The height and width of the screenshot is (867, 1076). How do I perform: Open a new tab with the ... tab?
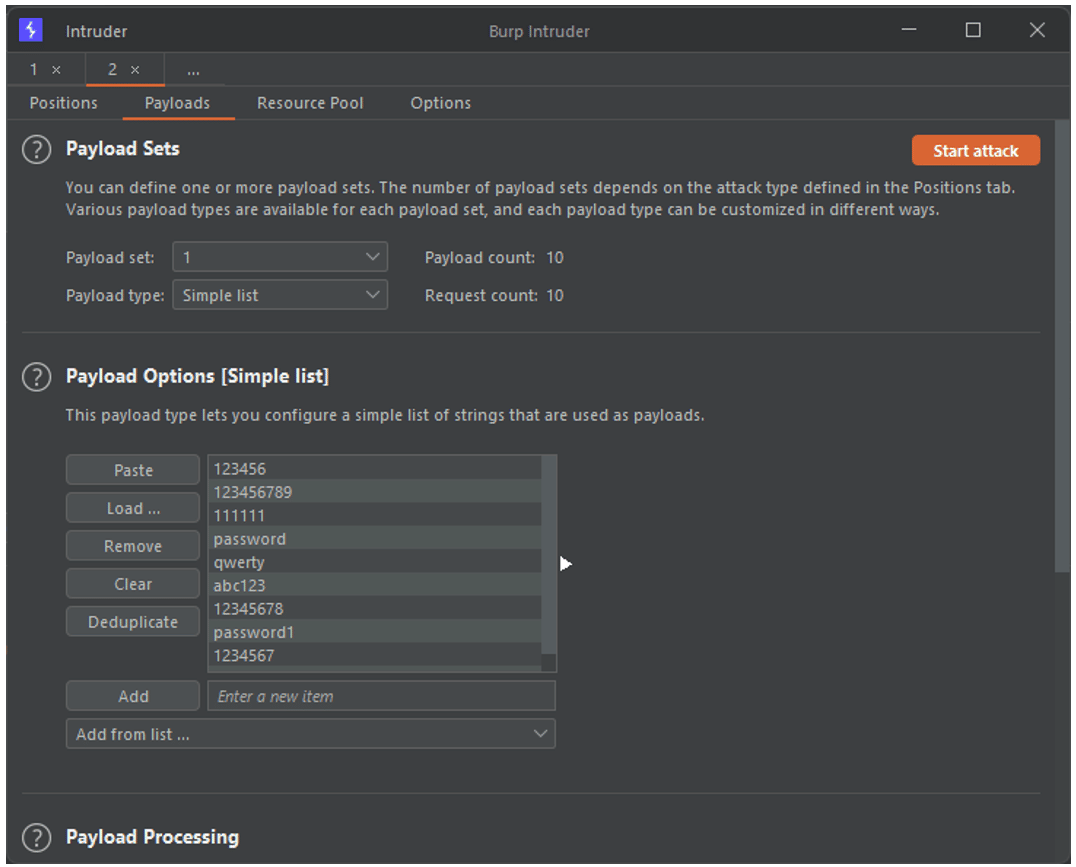click(193, 70)
